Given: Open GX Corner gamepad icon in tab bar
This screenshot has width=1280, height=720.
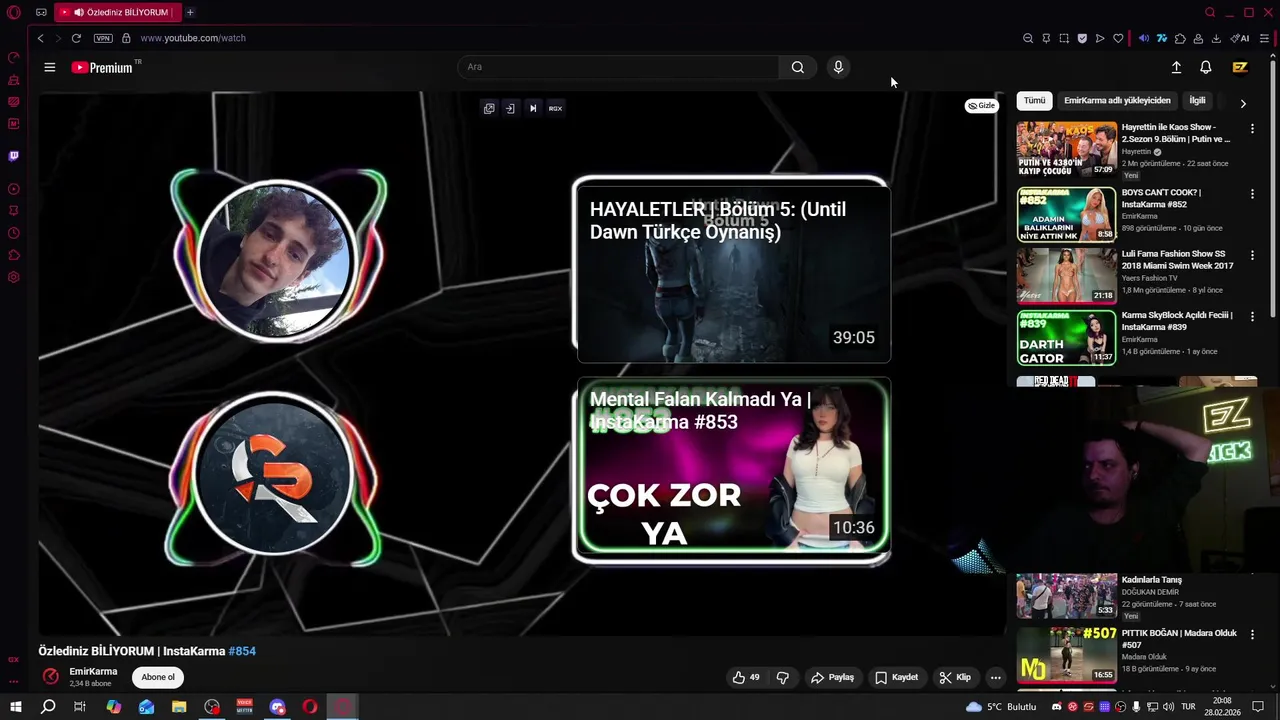Looking at the screenshot, I should coord(41,12).
